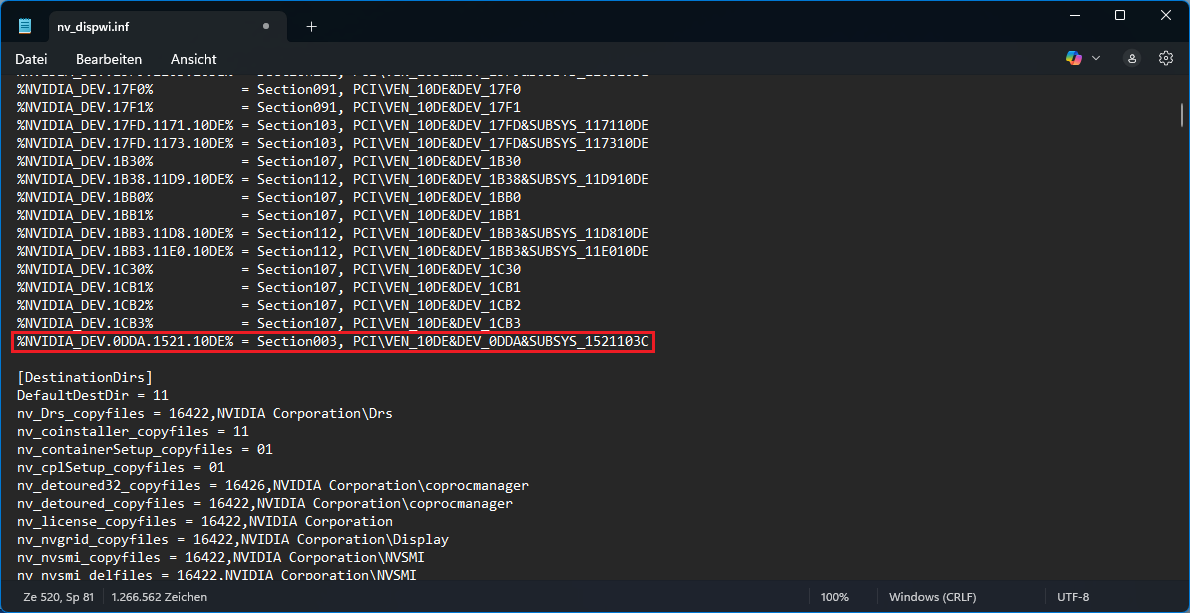Click the highlighted NVIDIA_DEV.0DDA line
This screenshot has width=1190, height=613.
click(x=333, y=341)
